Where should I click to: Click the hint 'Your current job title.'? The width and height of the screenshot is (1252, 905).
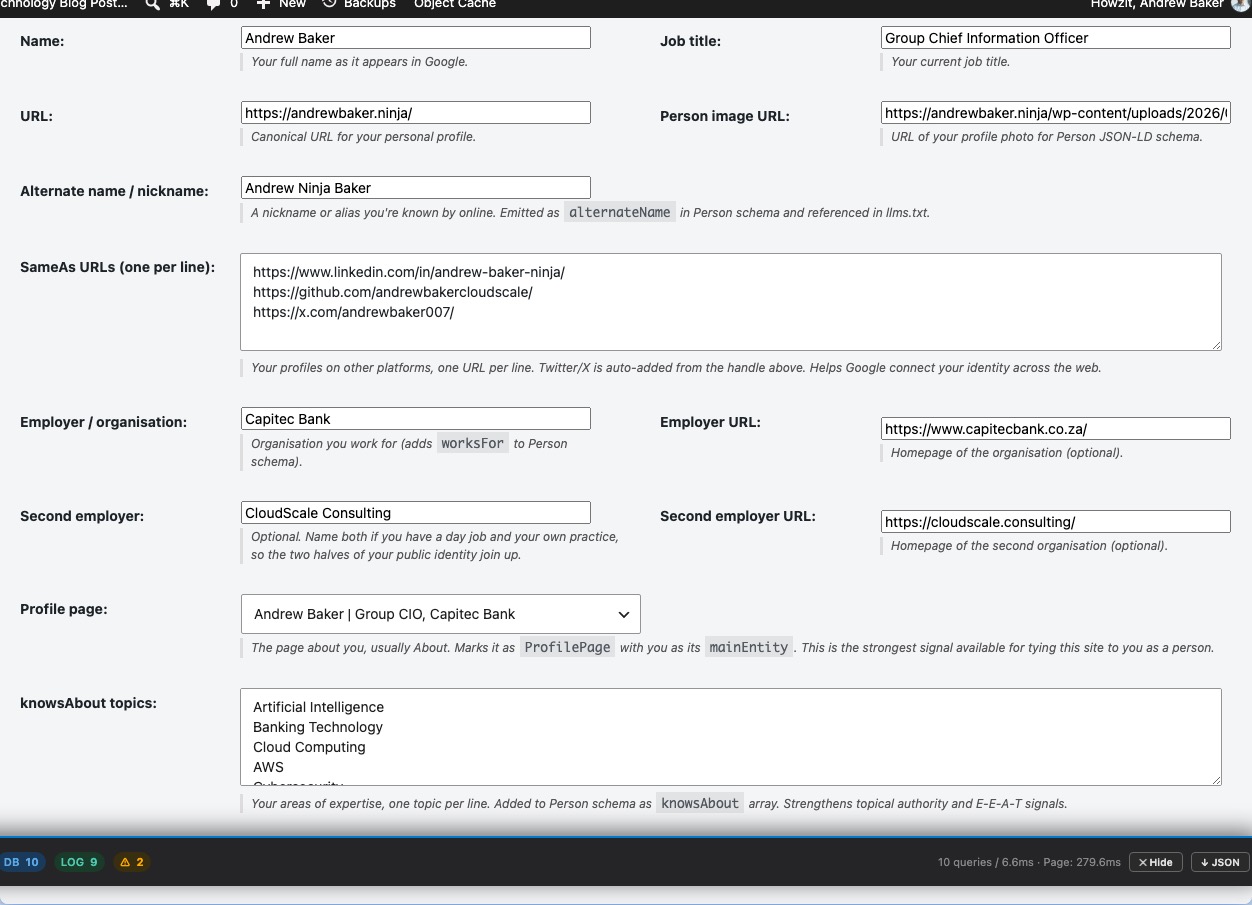(x=951, y=62)
